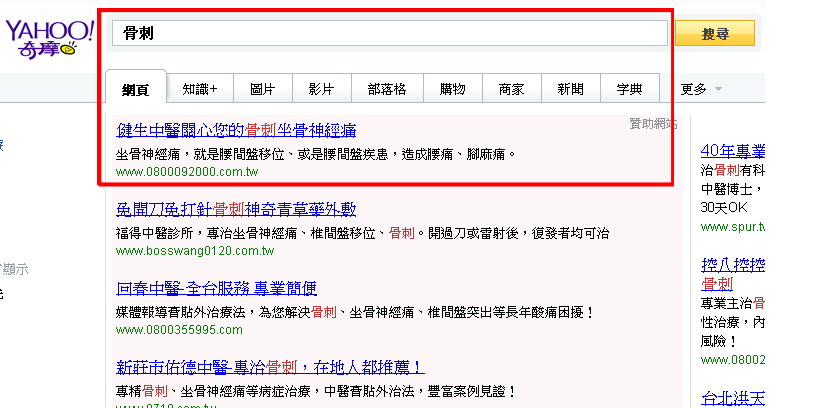Click the URL www.bosswang0120.com.tw
The width and height of the screenshot is (818, 408).
pyautogui.click(x=195, y=251)
